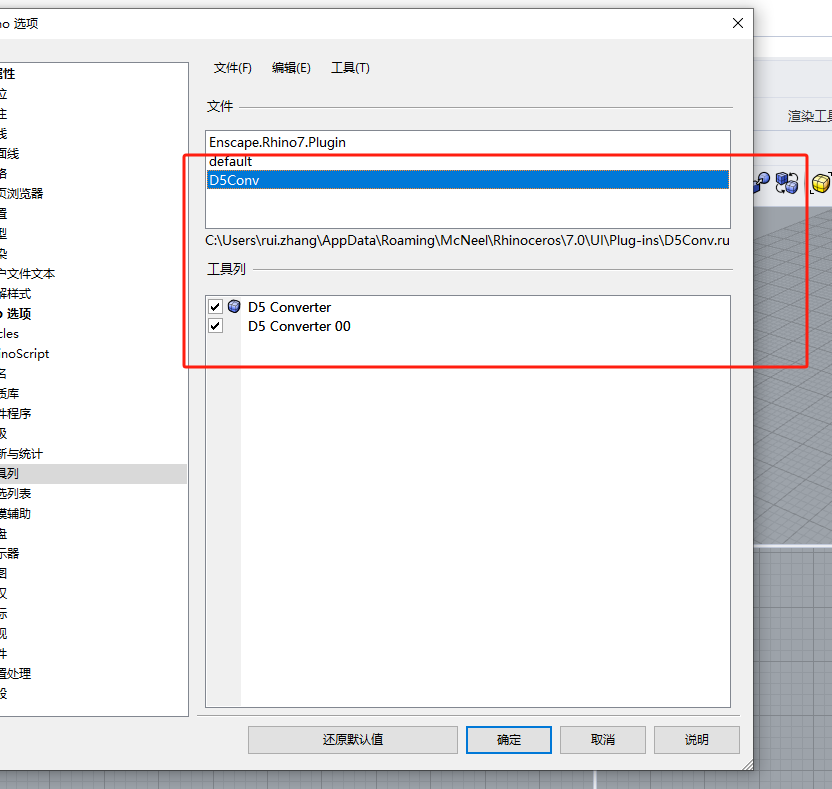This screenshot has height=789, width=832.
Task: Select the 示器 tree item
Action: click(10, 553)
